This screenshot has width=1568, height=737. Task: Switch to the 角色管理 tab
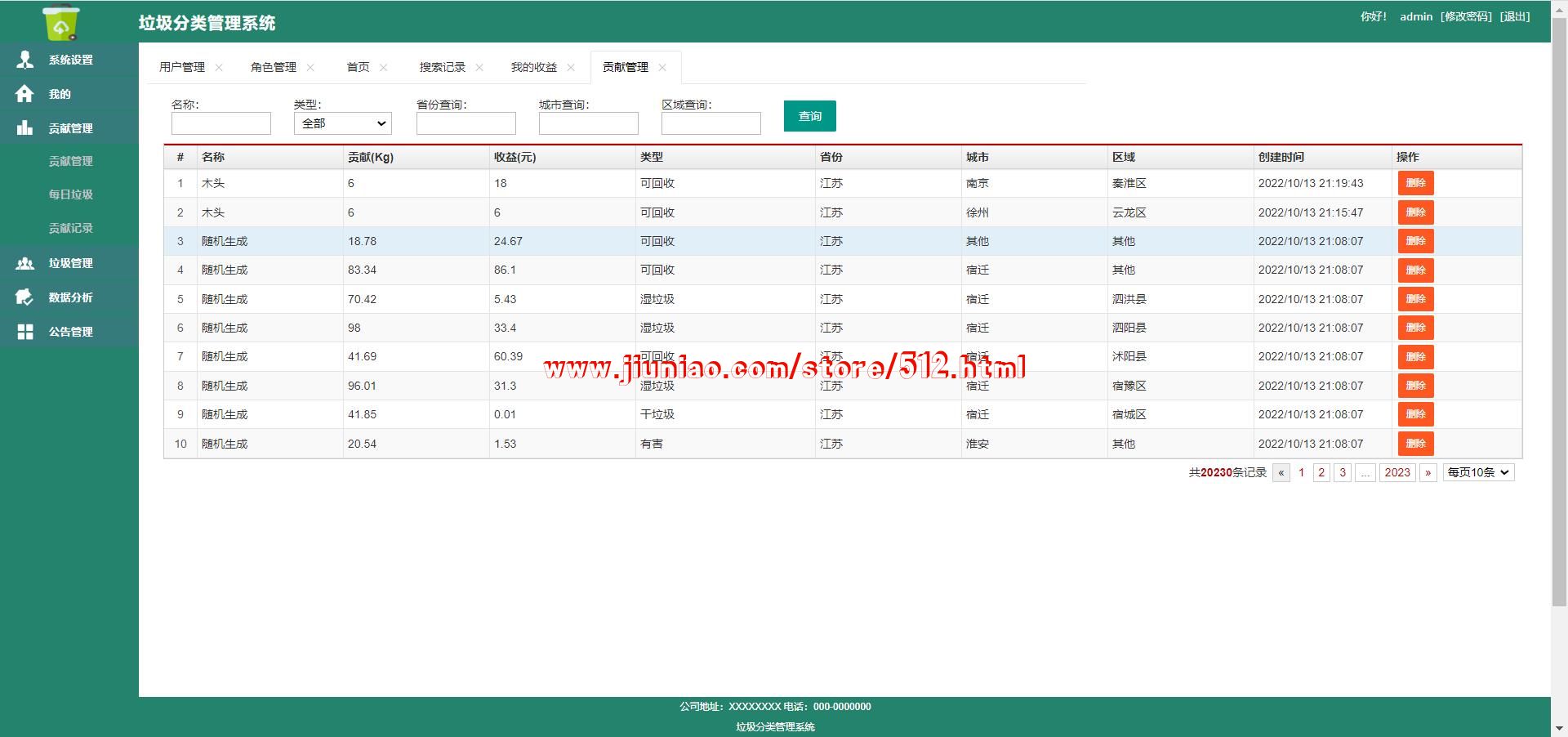point(273,67)
